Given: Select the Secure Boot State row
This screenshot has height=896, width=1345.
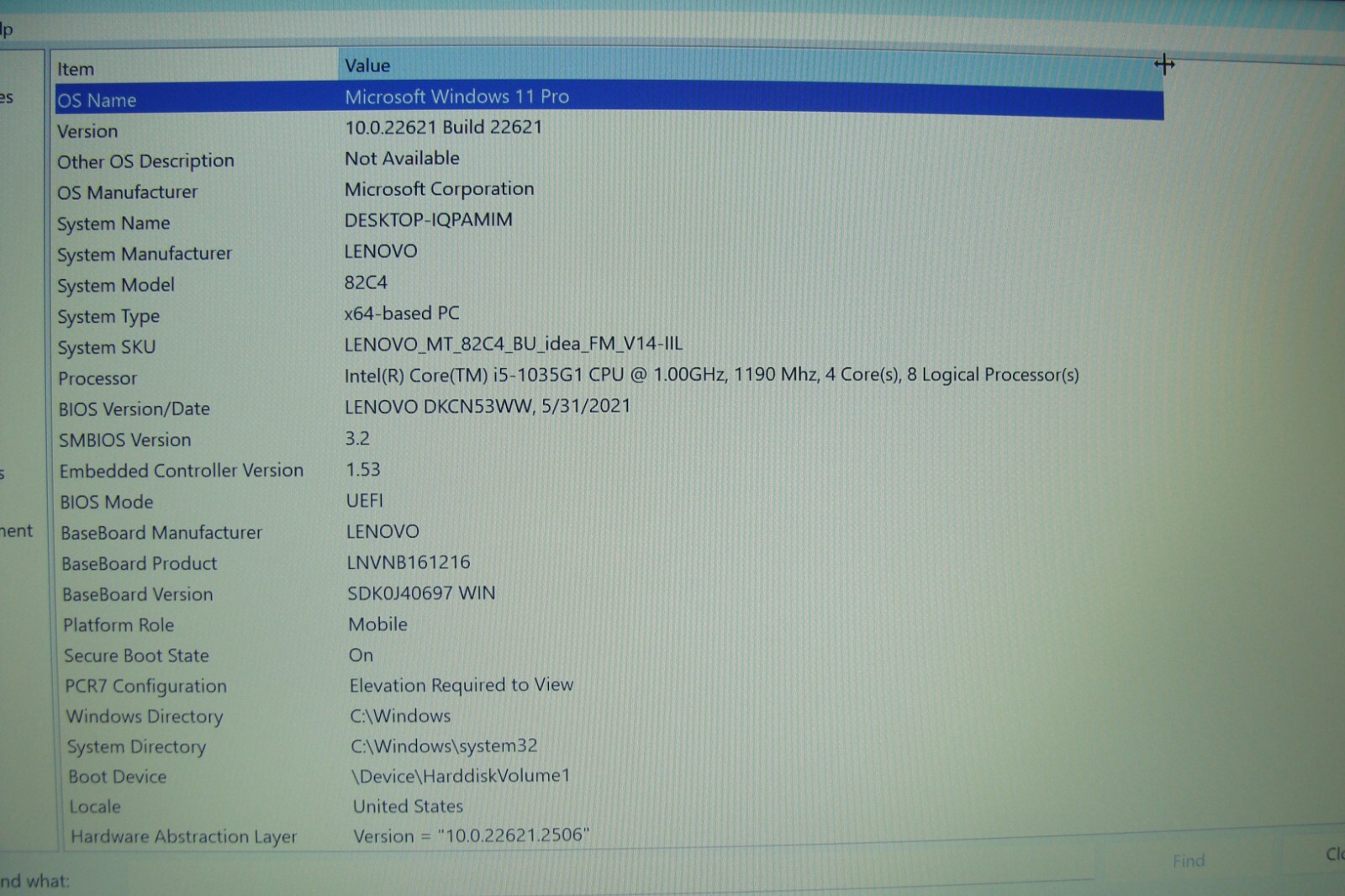Looking at the screenshot, I should tap(136, 656).
